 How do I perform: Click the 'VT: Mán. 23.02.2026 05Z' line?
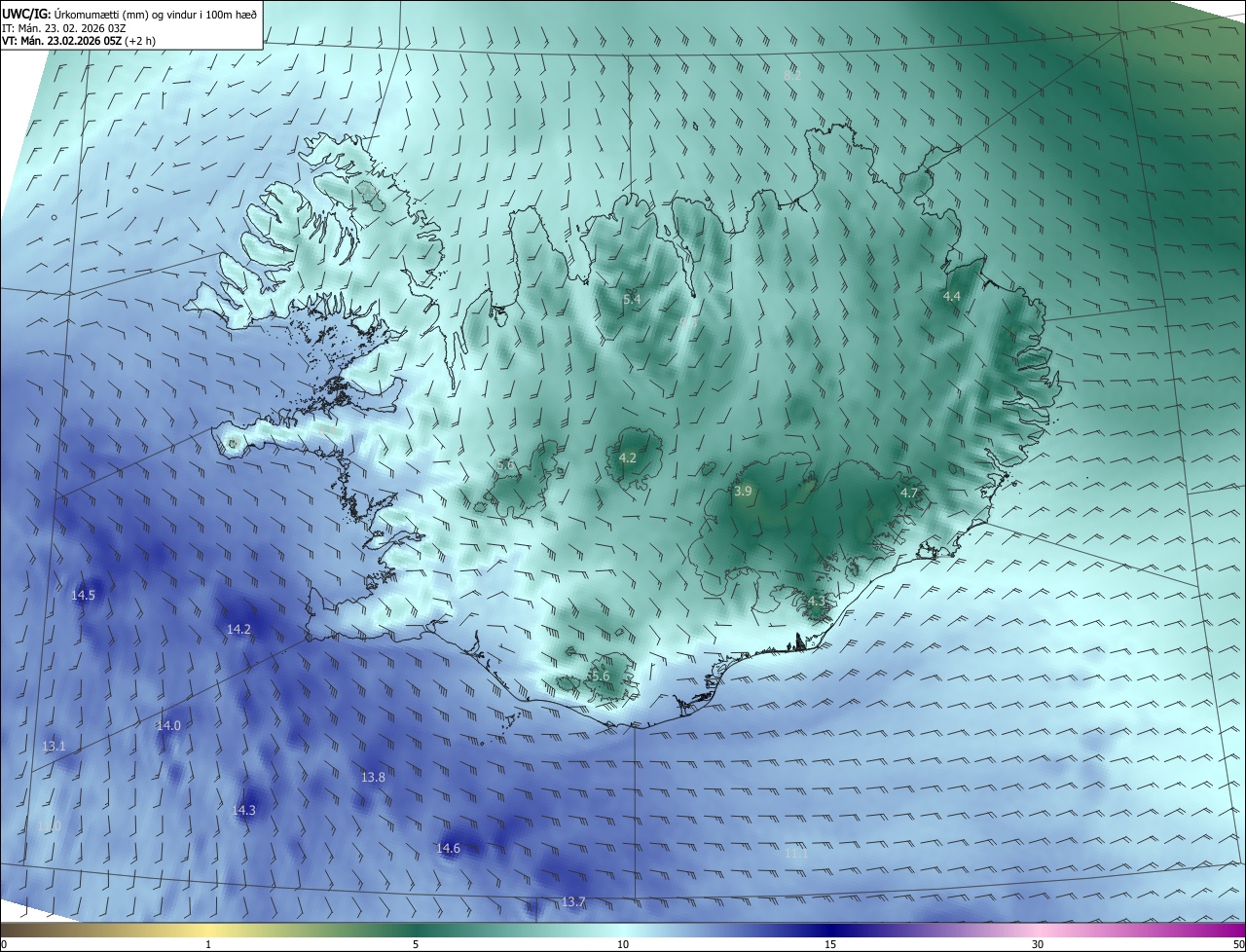tap(78, 41)
